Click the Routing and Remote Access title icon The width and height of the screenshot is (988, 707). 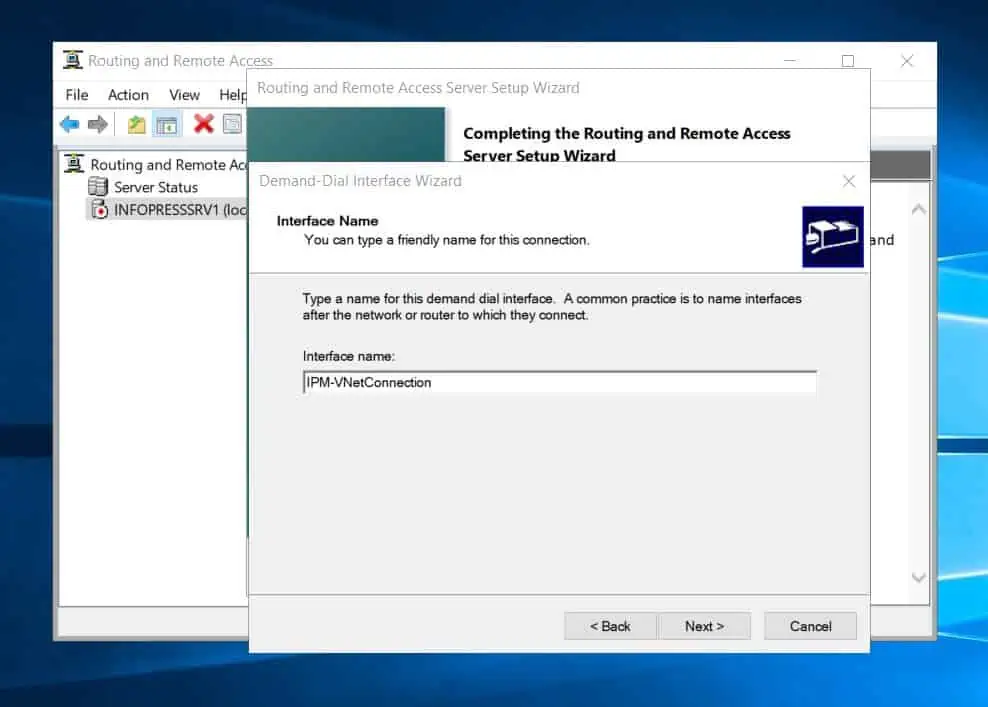pos(73,60)
